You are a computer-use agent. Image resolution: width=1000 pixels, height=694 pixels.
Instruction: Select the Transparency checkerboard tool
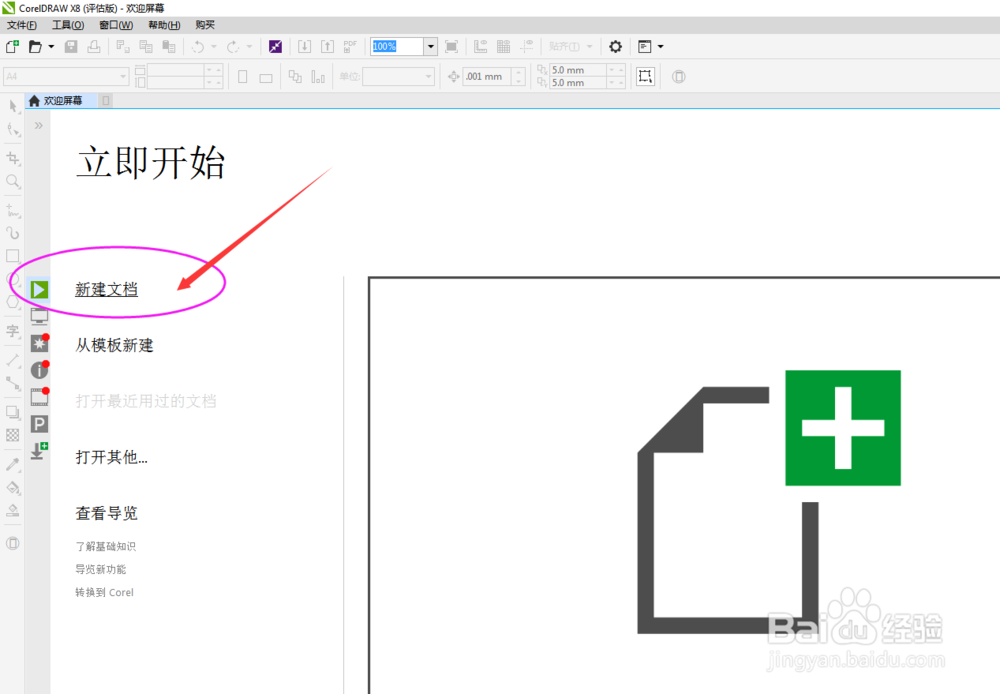(x=13, y=435)
